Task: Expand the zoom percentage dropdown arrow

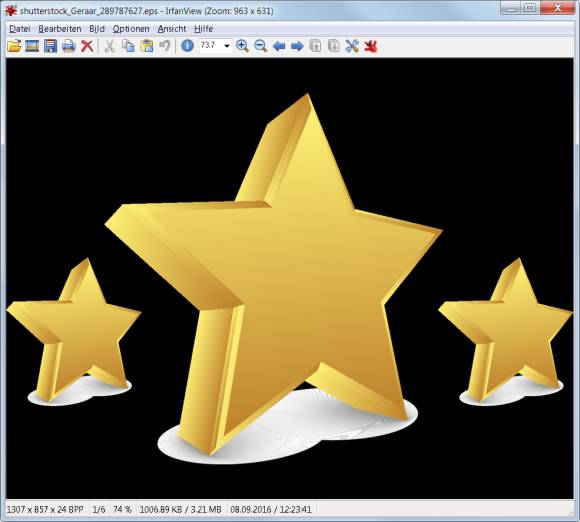Action: 227,46
